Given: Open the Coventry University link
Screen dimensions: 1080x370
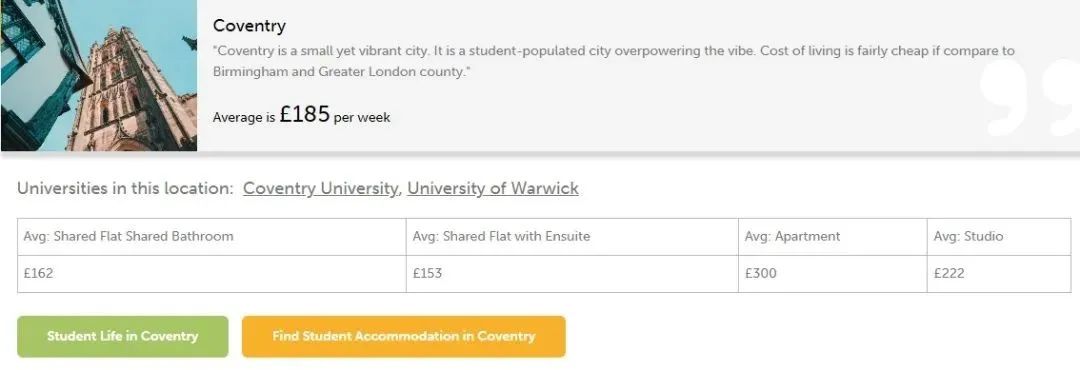Looking at the screenshot, I should point(320,188).
